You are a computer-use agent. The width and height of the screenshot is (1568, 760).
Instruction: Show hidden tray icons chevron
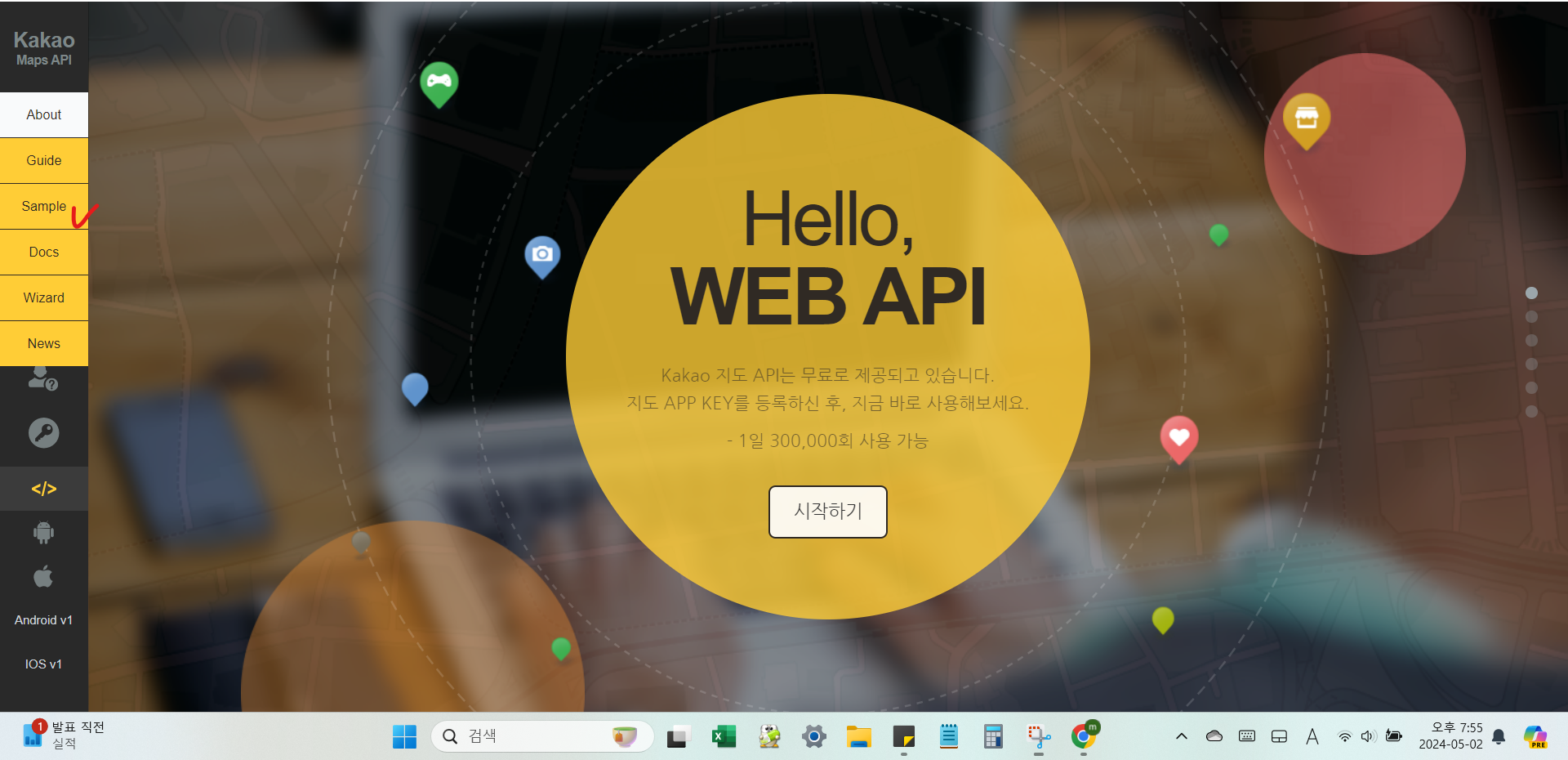coord(1181,736)
